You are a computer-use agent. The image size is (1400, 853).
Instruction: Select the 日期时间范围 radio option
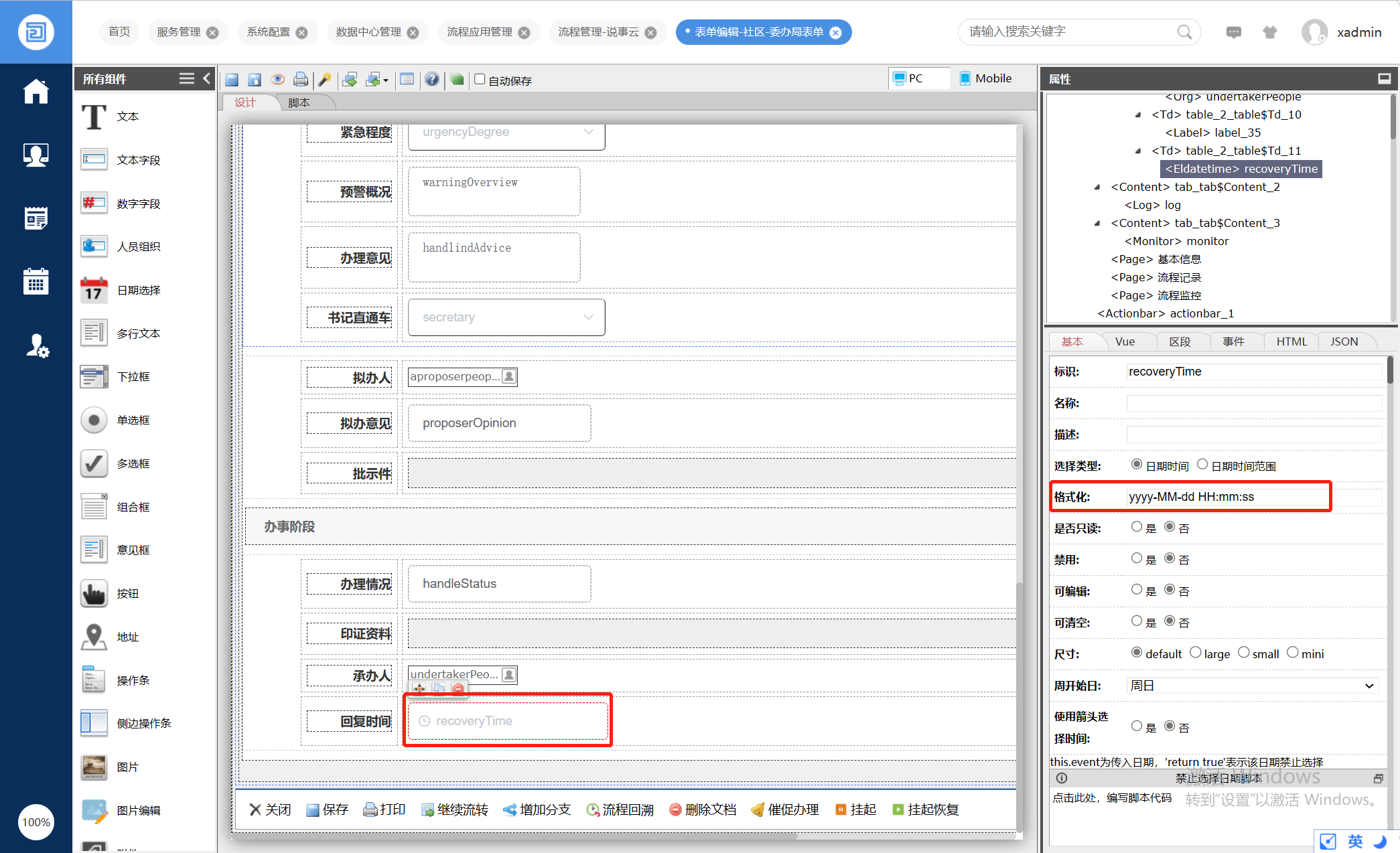click(1202, 465)
